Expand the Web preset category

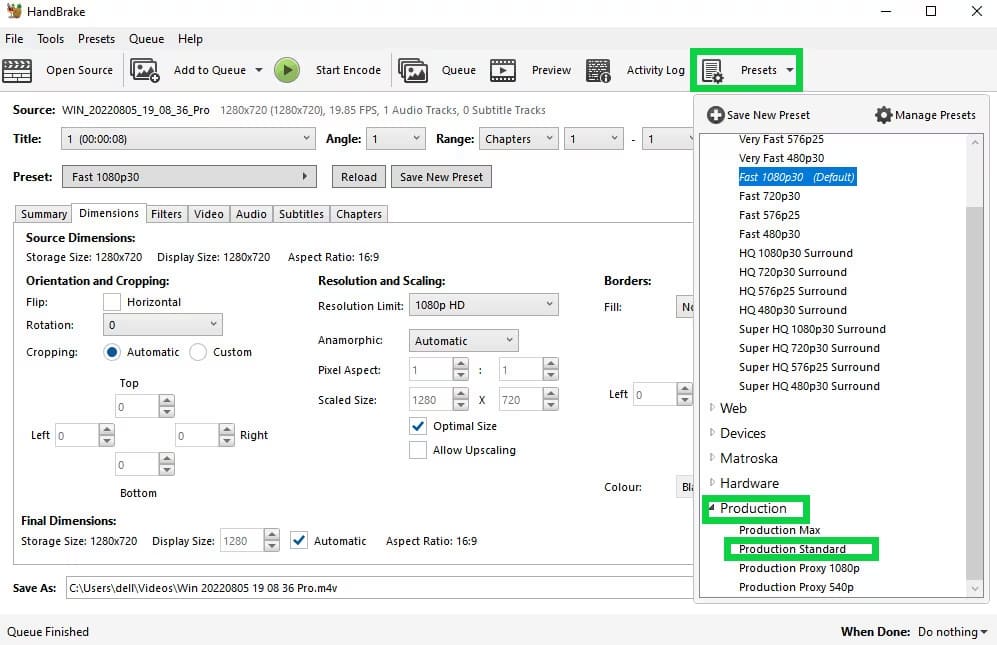coord(712,408)
